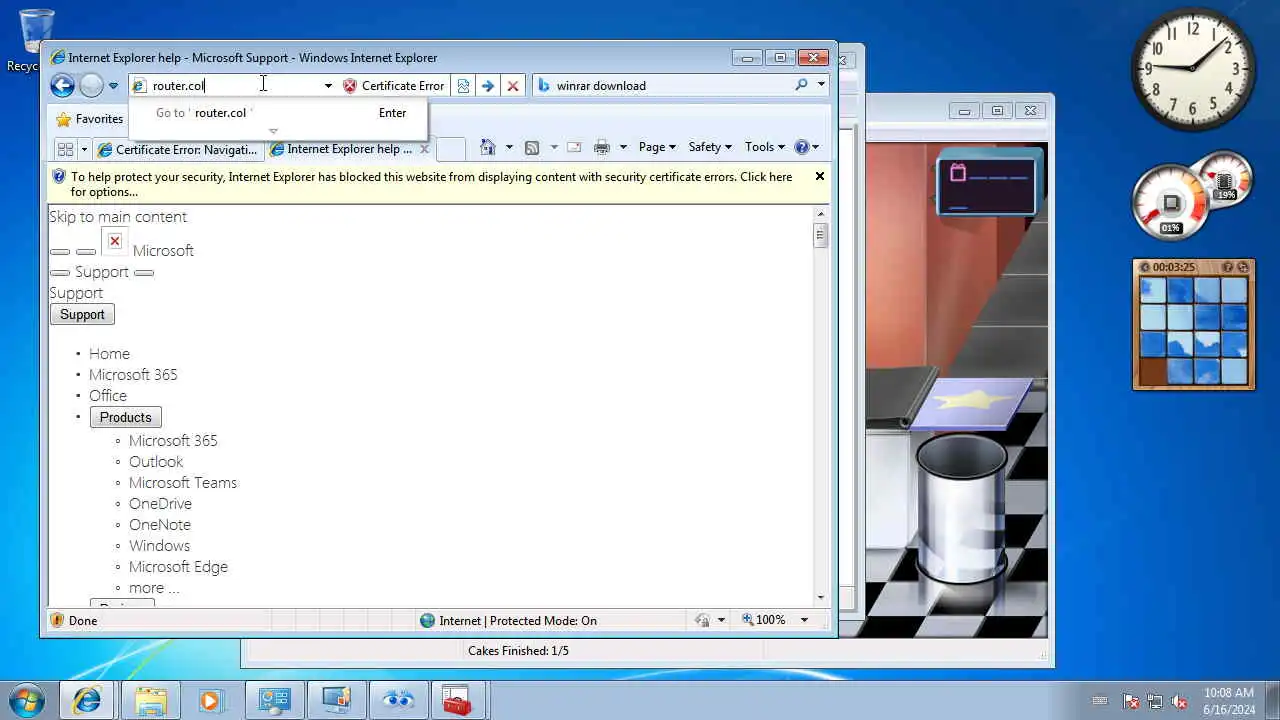Image resolution: width=1280 pixels, height=720 pixels.
Task: Click the 'more ...' link
Action: tap(154, 588)
